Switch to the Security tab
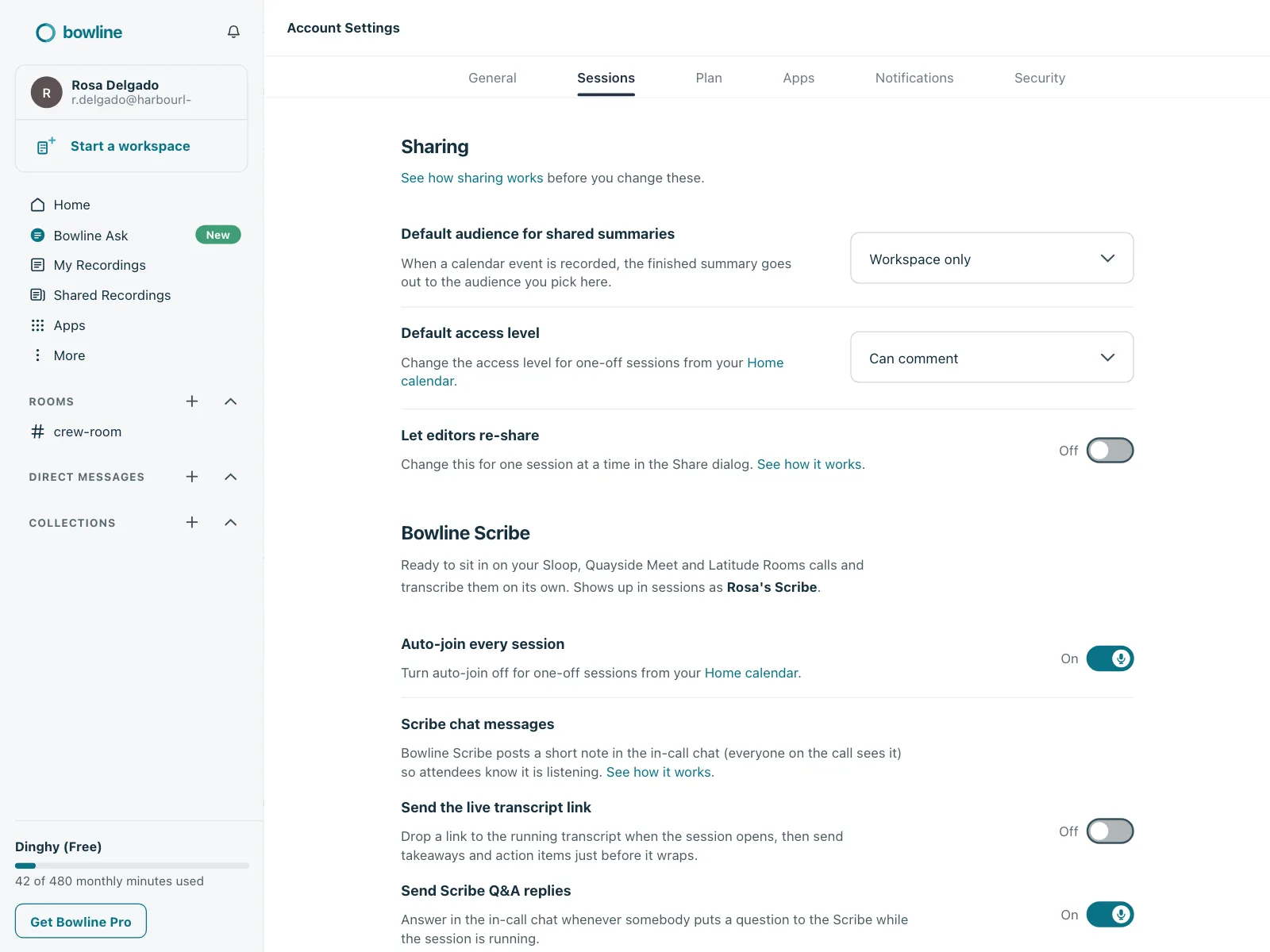Image resolution: width=1270 pixels, height=952 pixels. pos(1040,78)
